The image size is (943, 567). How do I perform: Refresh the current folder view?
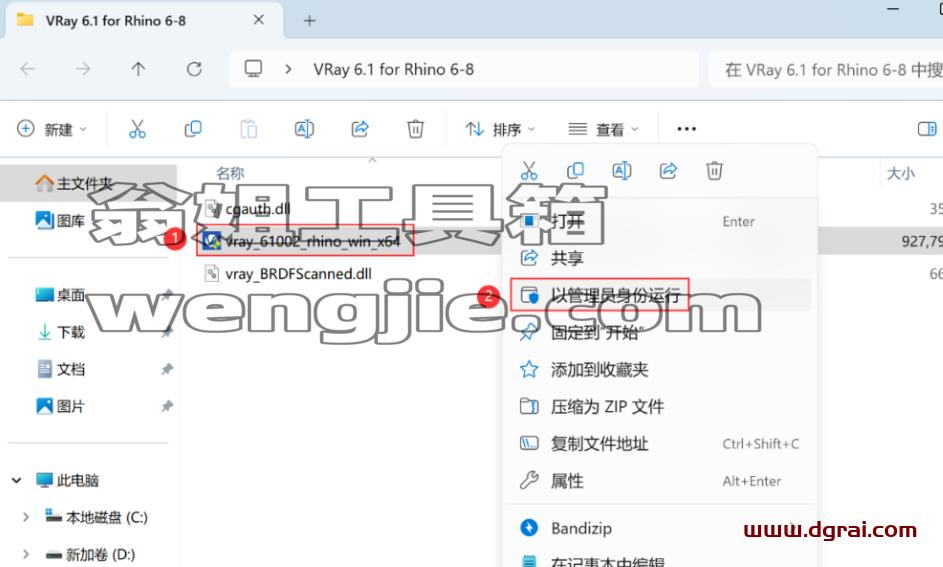[194, 69]
